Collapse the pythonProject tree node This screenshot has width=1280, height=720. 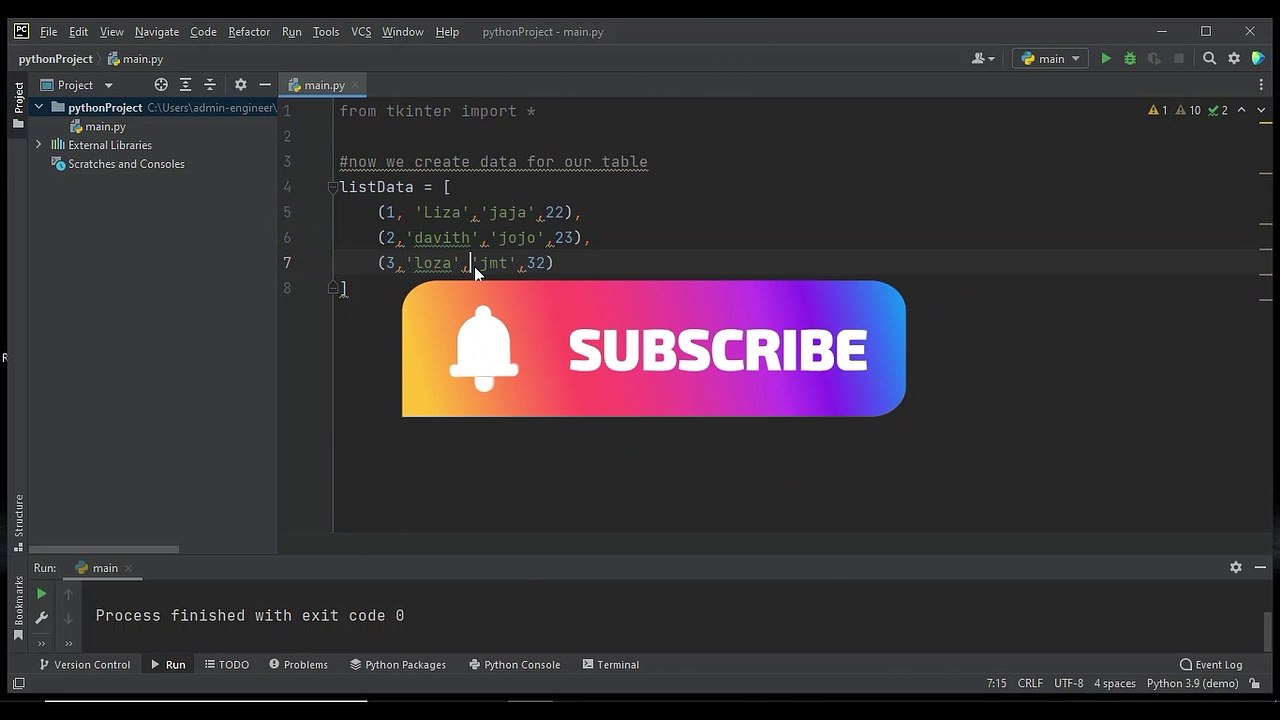tap(39, 107)
